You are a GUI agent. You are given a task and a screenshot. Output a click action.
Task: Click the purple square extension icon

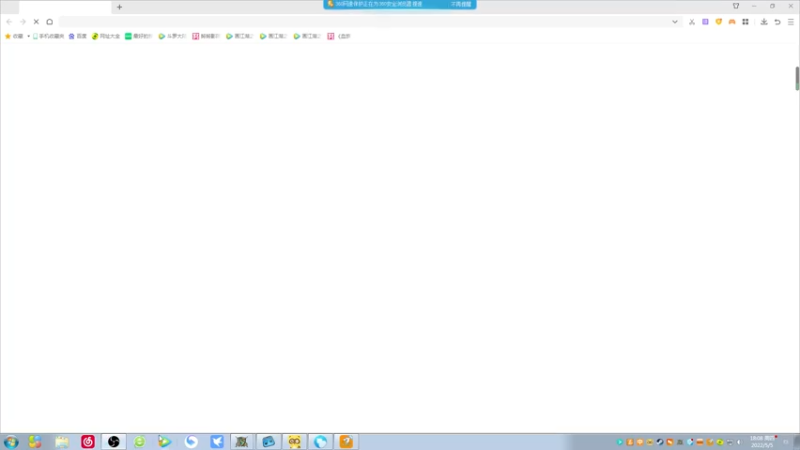pos(705,22)
